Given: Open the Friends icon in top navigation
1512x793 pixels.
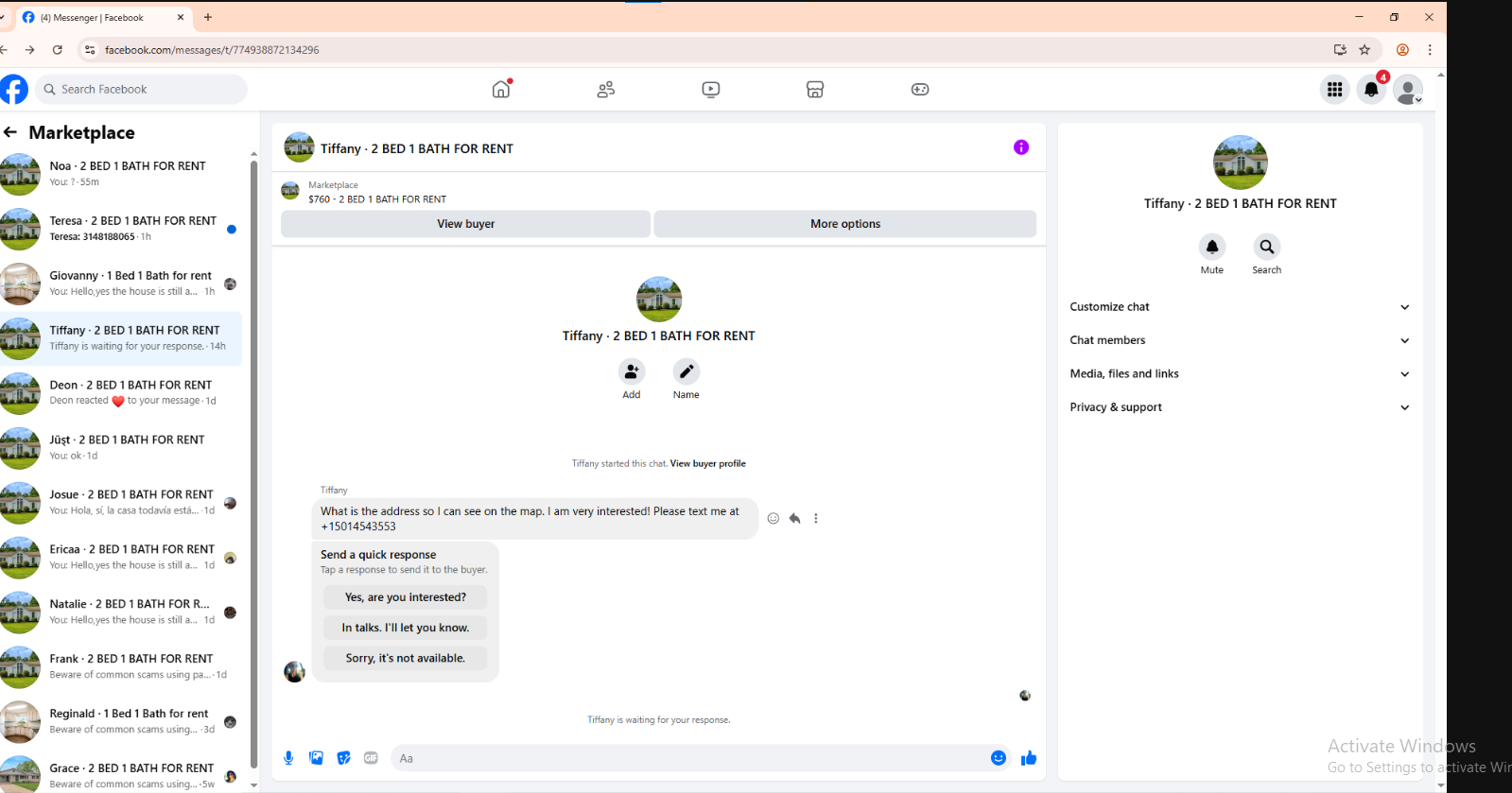Looking at the screenshot, I should [x=606, y=89].
